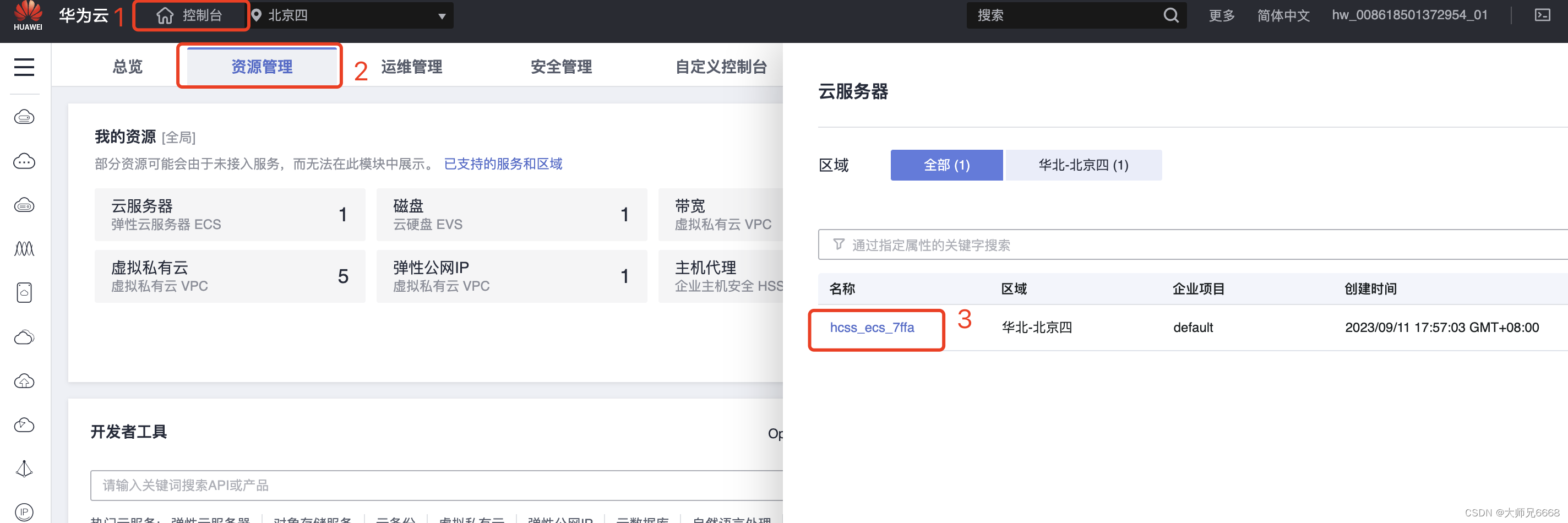Open sidebar wavy lines icon

pyautogui.click(x=24, y=248)
